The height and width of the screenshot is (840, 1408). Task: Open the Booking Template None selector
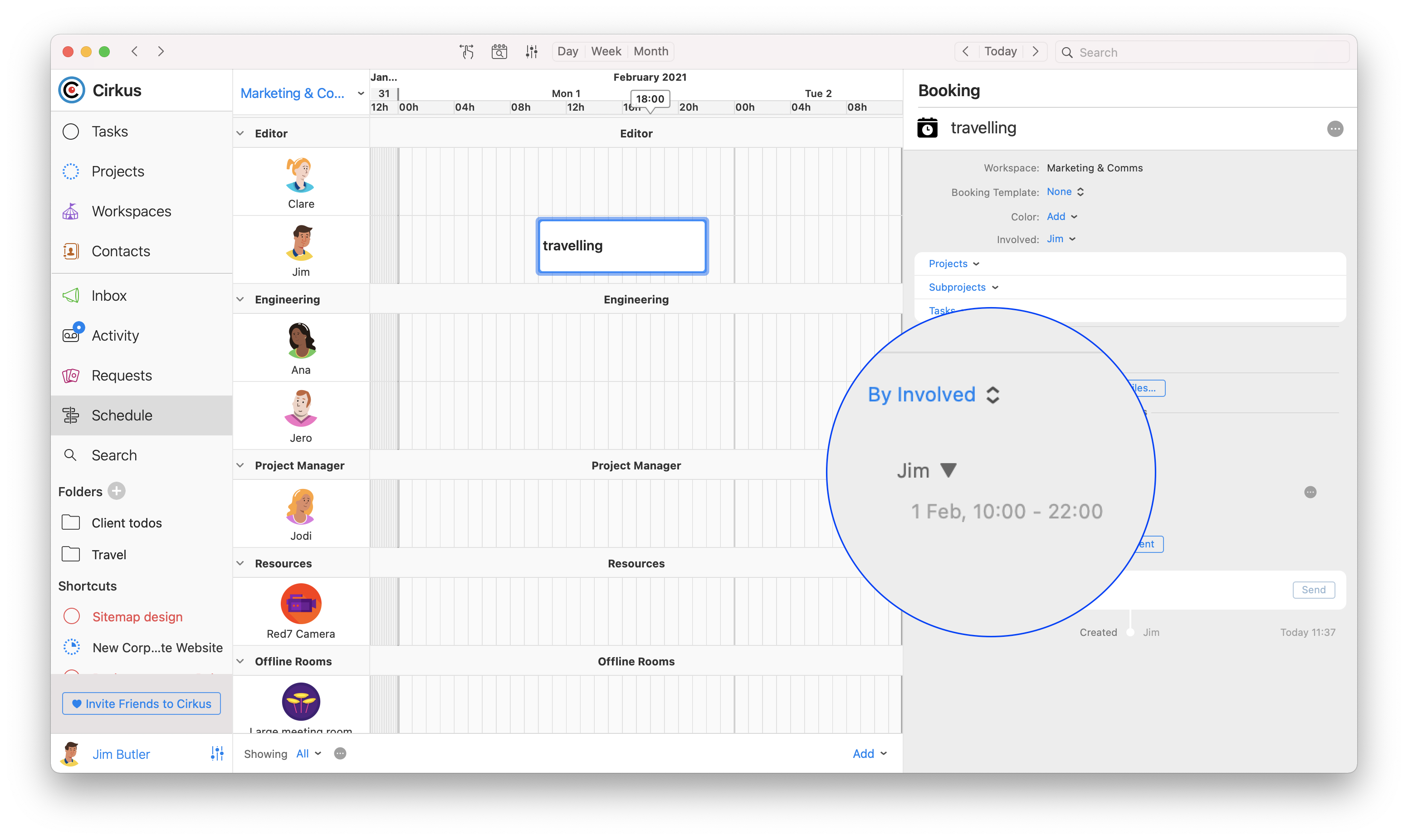(x=1065, y=191)
